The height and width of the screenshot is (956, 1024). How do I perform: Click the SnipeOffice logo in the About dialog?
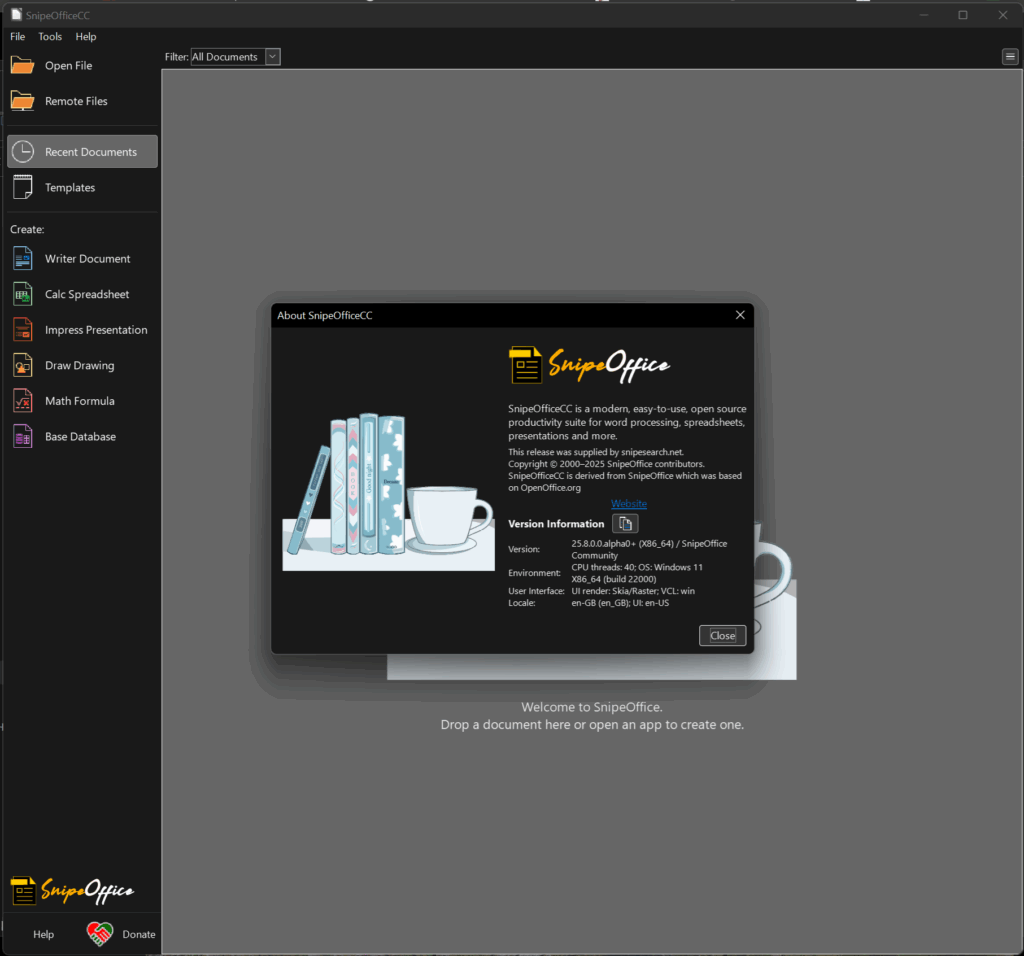(589, 364)
